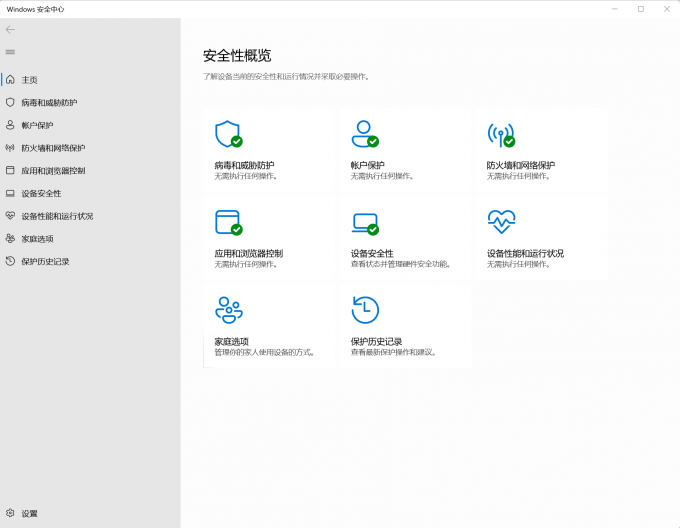Click the 设备性能和运行状况 card title
Image resolution: width=680 pixels, height=528 pixels.
[525, 253]
